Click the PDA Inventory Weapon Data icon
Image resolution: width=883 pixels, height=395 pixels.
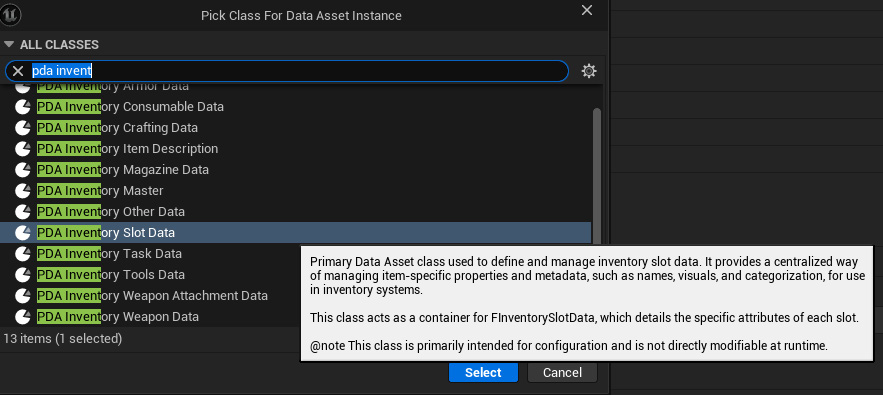point(23,317)
